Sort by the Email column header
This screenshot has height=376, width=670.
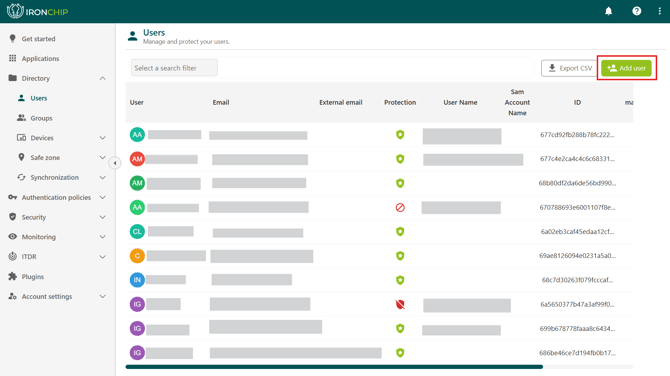(x=221, y=102)
